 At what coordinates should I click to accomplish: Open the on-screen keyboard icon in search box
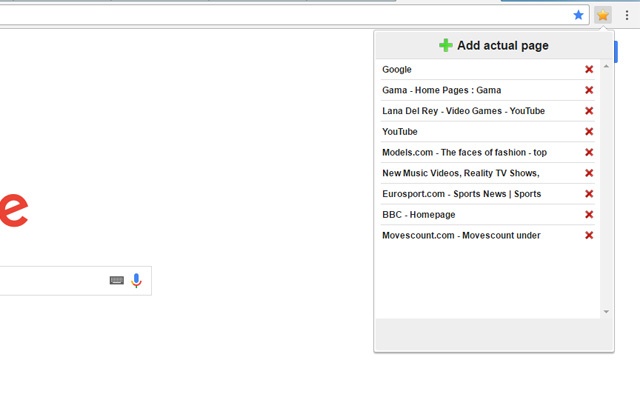tap(117, 280)
